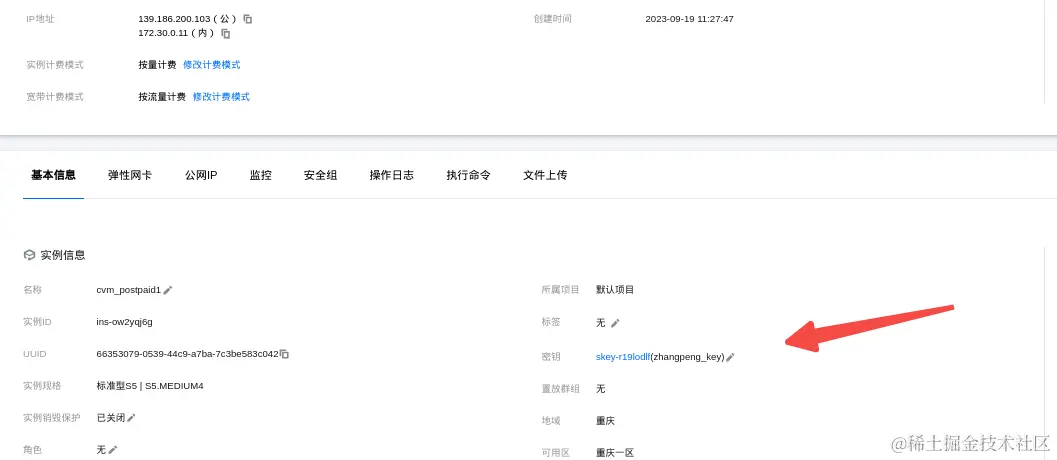Edit the 标签 pencil icon
Viewport: 1057px width, 460px height.
click(615, 323)
